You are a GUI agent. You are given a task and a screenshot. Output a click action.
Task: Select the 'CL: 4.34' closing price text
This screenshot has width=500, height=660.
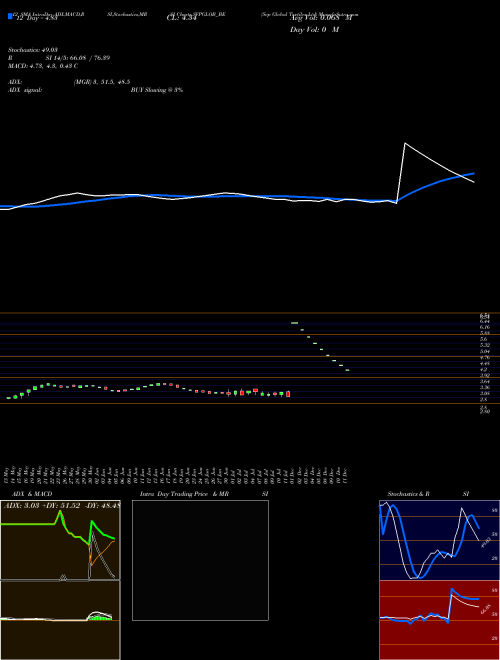182,18
